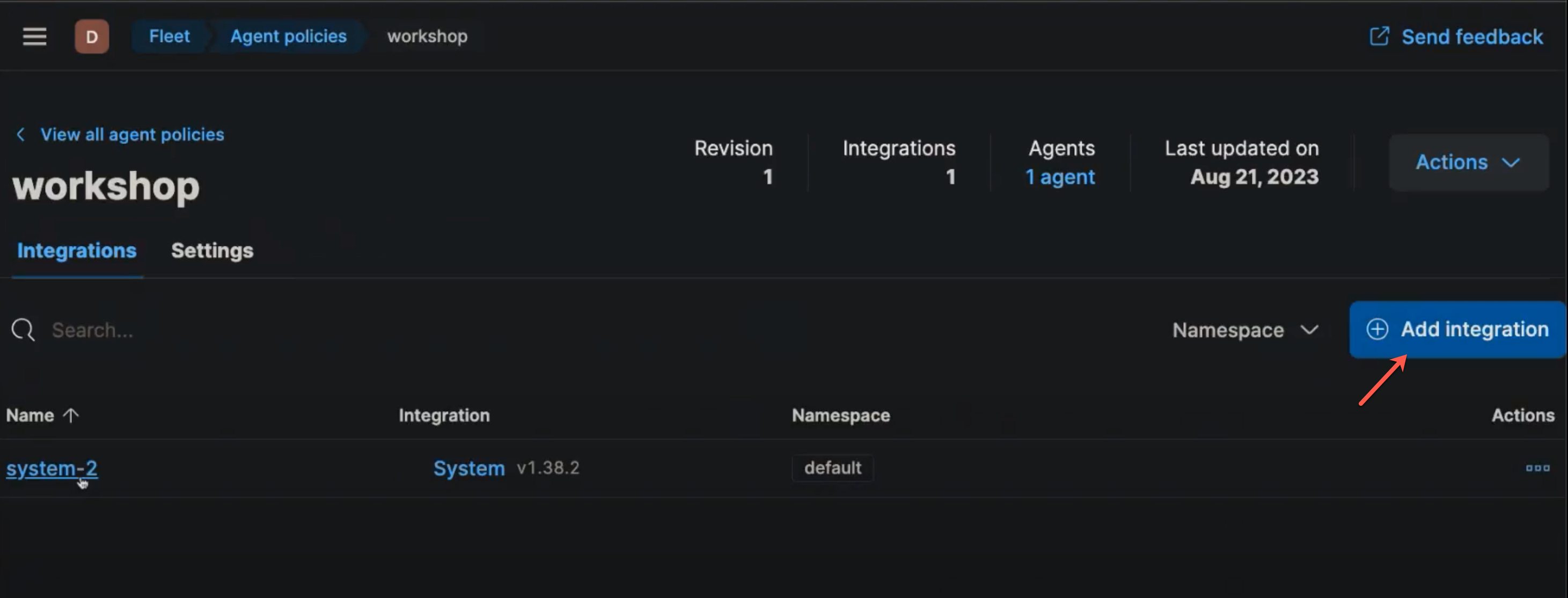Click the plus icon inside Add integration

pos(1378,330)
